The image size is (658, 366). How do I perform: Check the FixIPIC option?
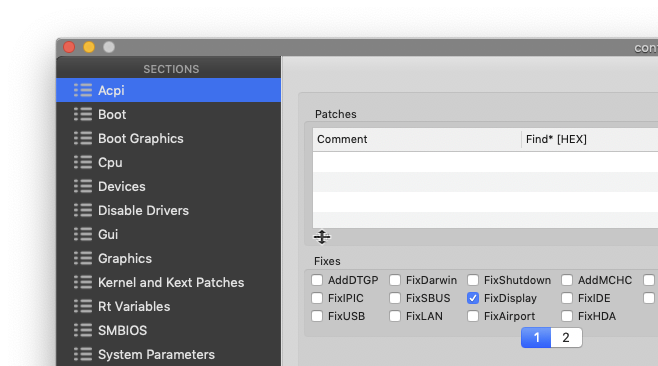[317, 298]
